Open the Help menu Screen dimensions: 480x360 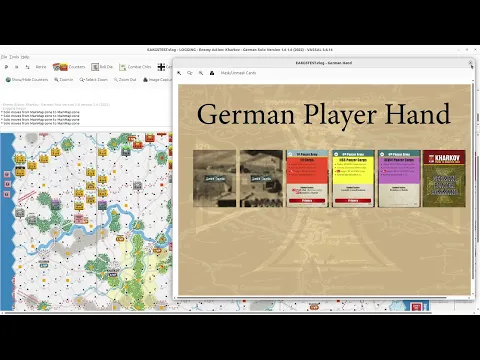(25, 57)
